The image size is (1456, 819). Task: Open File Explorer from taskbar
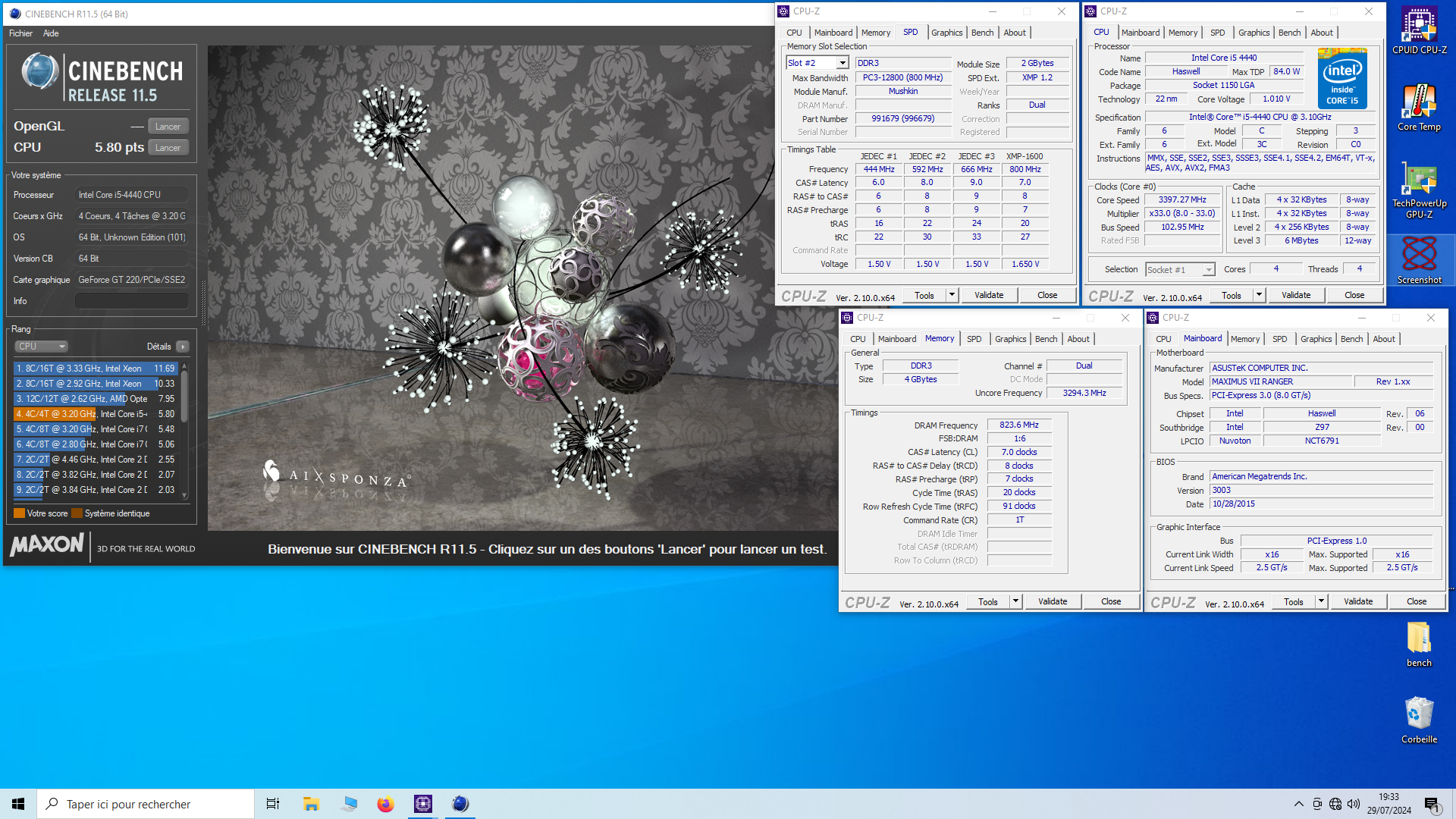tap(311, 804)
